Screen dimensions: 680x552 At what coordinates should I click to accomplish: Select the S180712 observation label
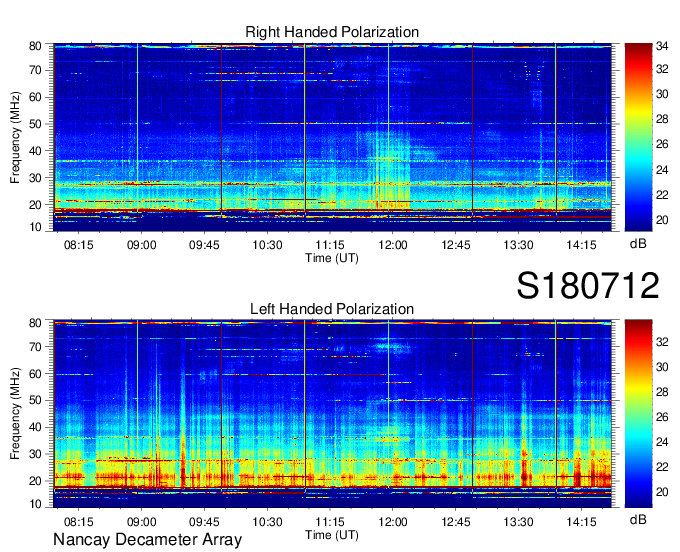(x=588, y=285)
